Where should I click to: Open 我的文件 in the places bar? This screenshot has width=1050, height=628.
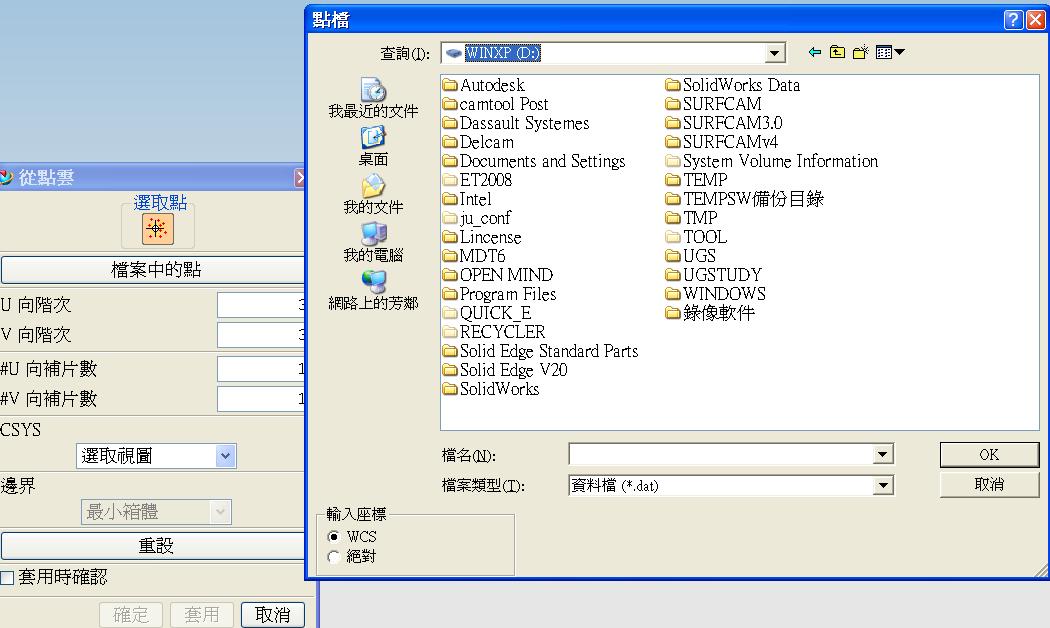(x=373, y=194)
